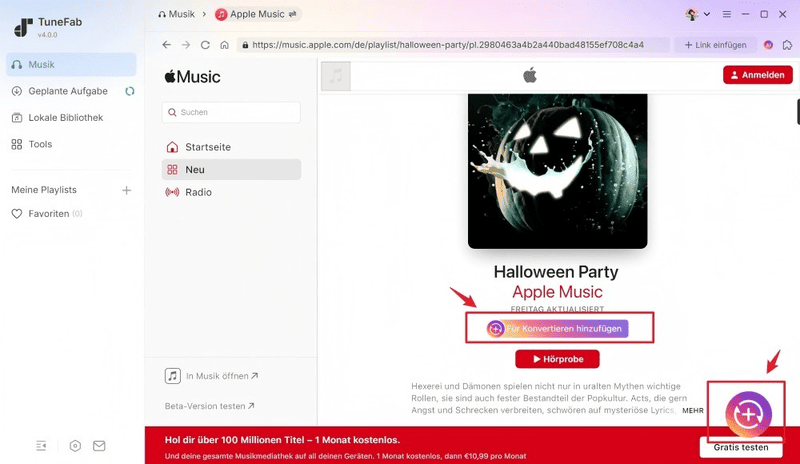Screen dimensions: 800x464
Task: Expand the description with MEHR
Action: (692, 411)
